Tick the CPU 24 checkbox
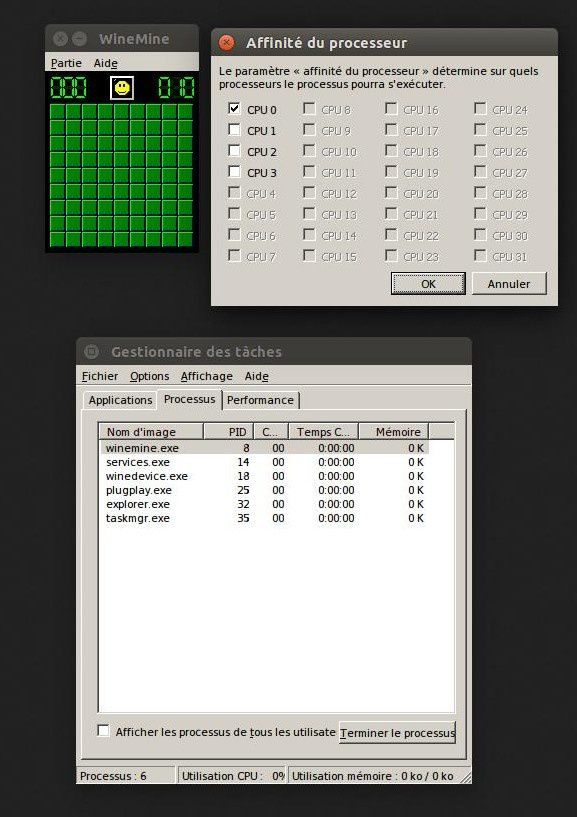This screenshot has width=577, height=817. (480, 108)
